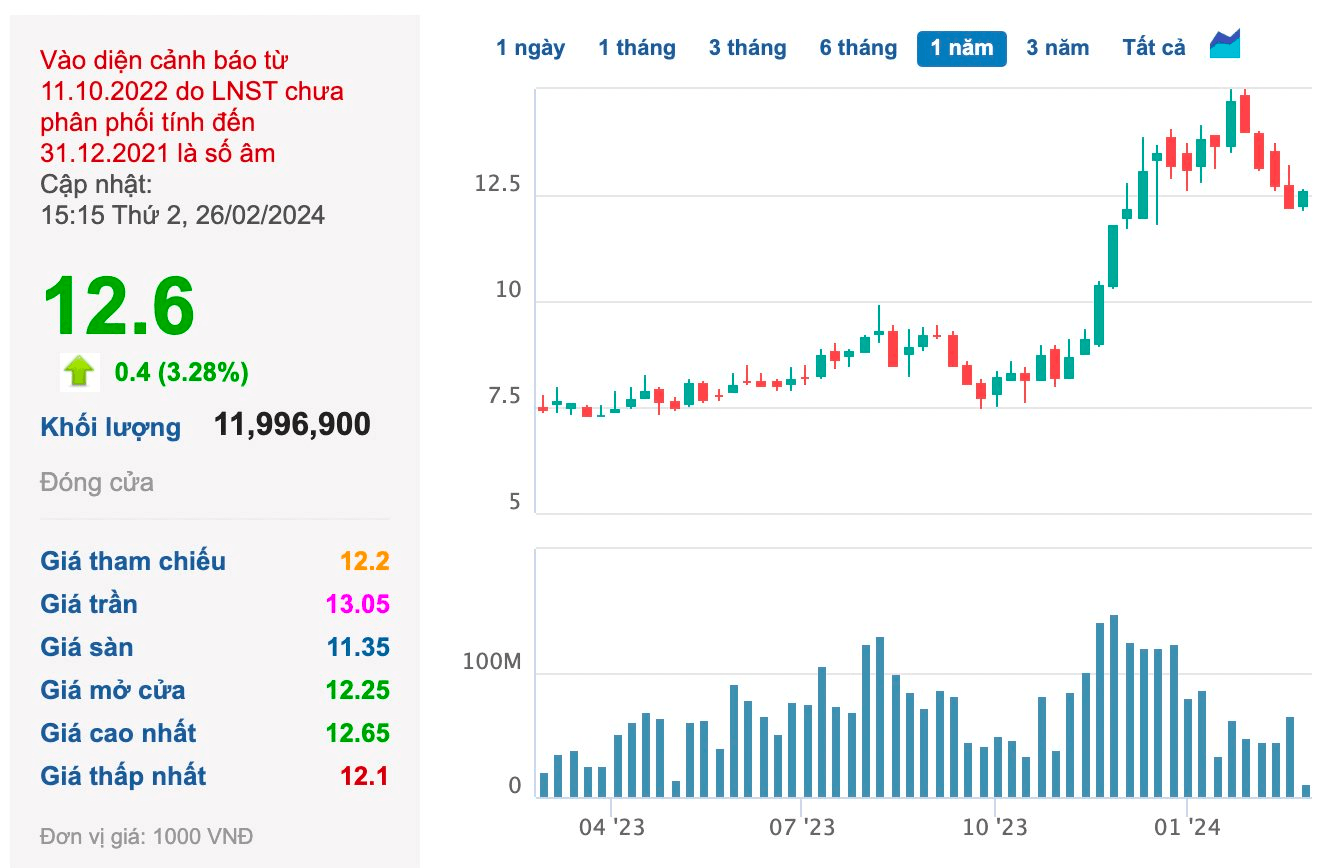Select the '6 tháng' time range
This screenshot has width=1334, height=868.
coord(858,47)
